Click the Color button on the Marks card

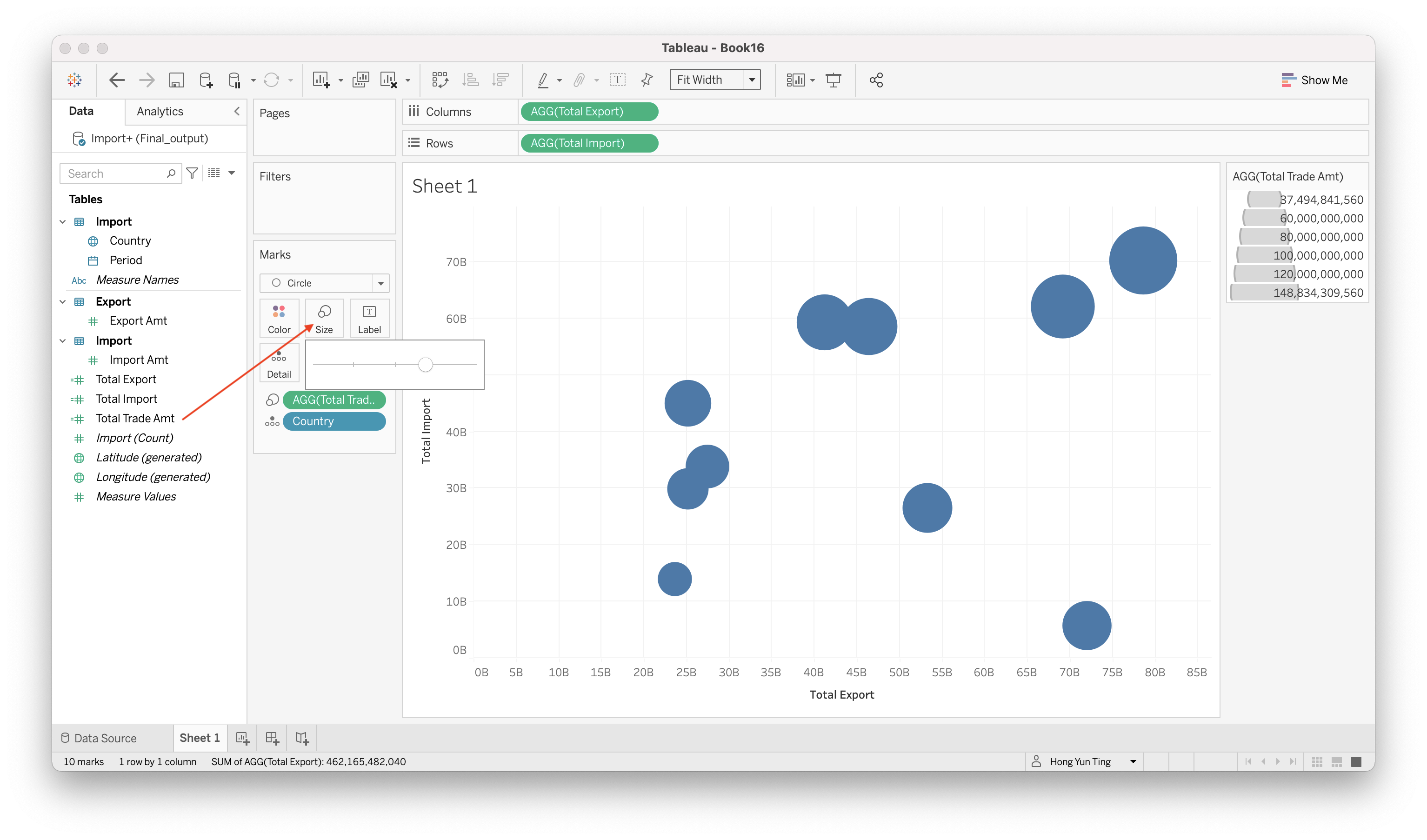[279, 318]
